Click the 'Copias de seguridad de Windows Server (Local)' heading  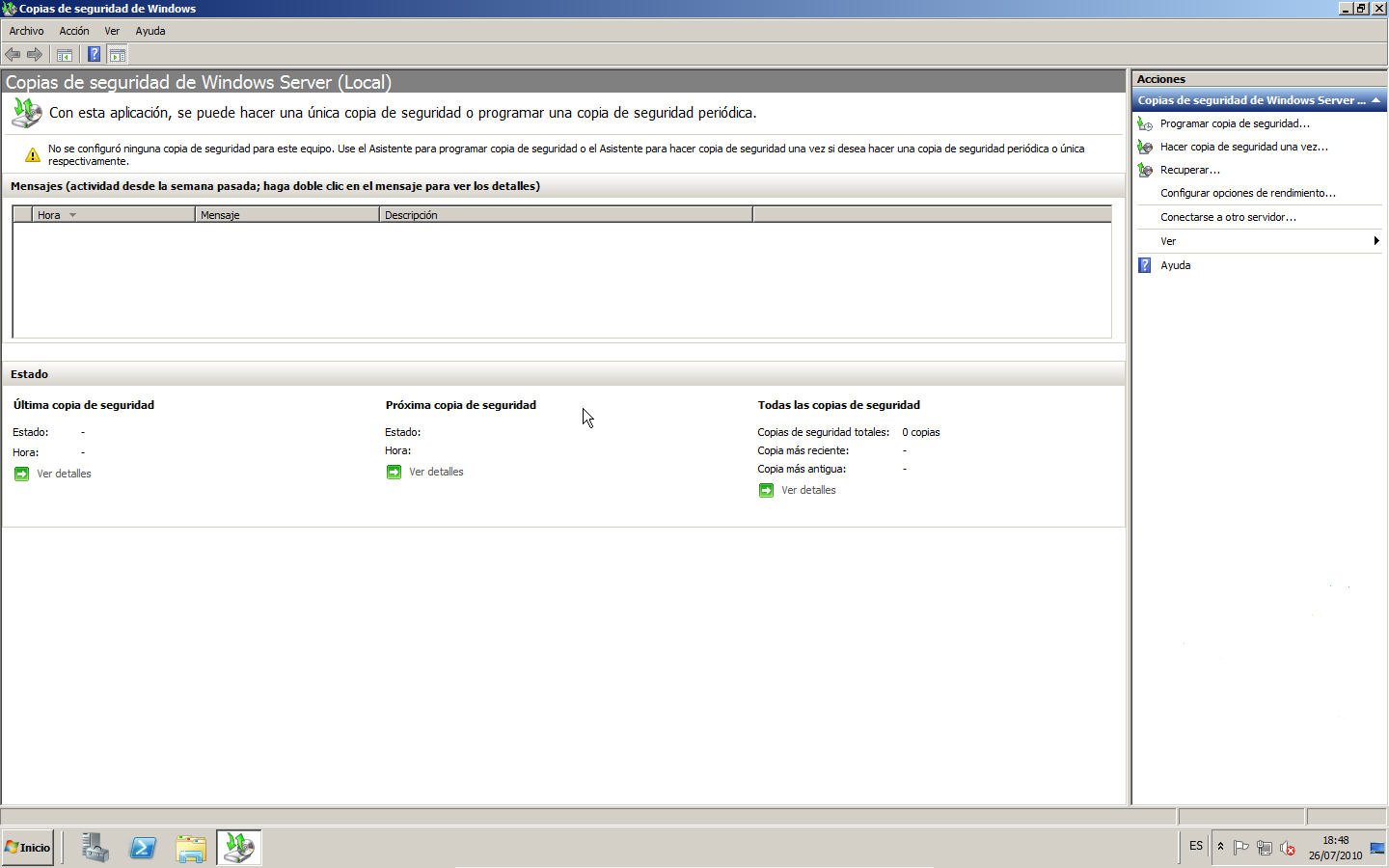click(199, 82)
